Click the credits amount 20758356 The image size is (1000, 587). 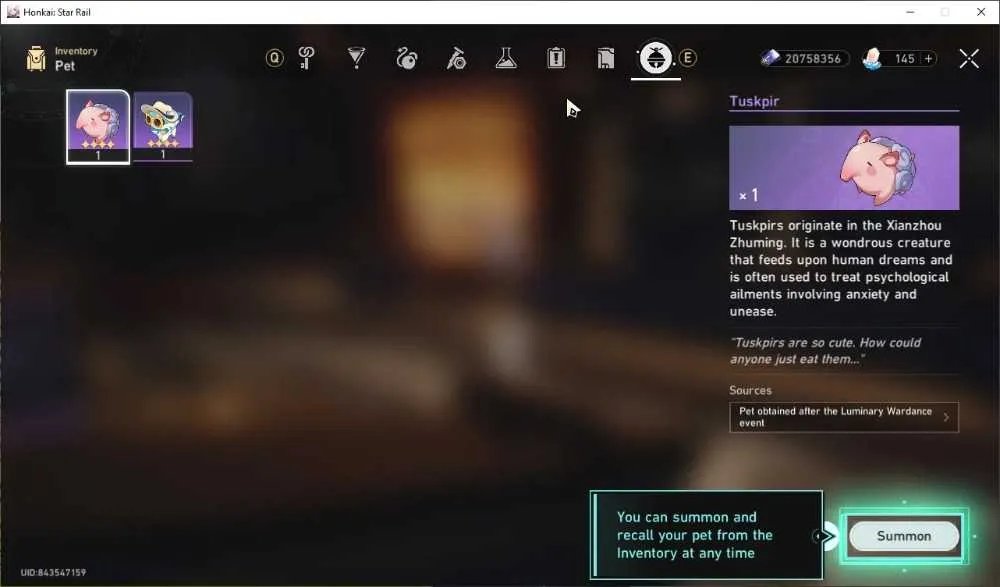coord(812,59)
